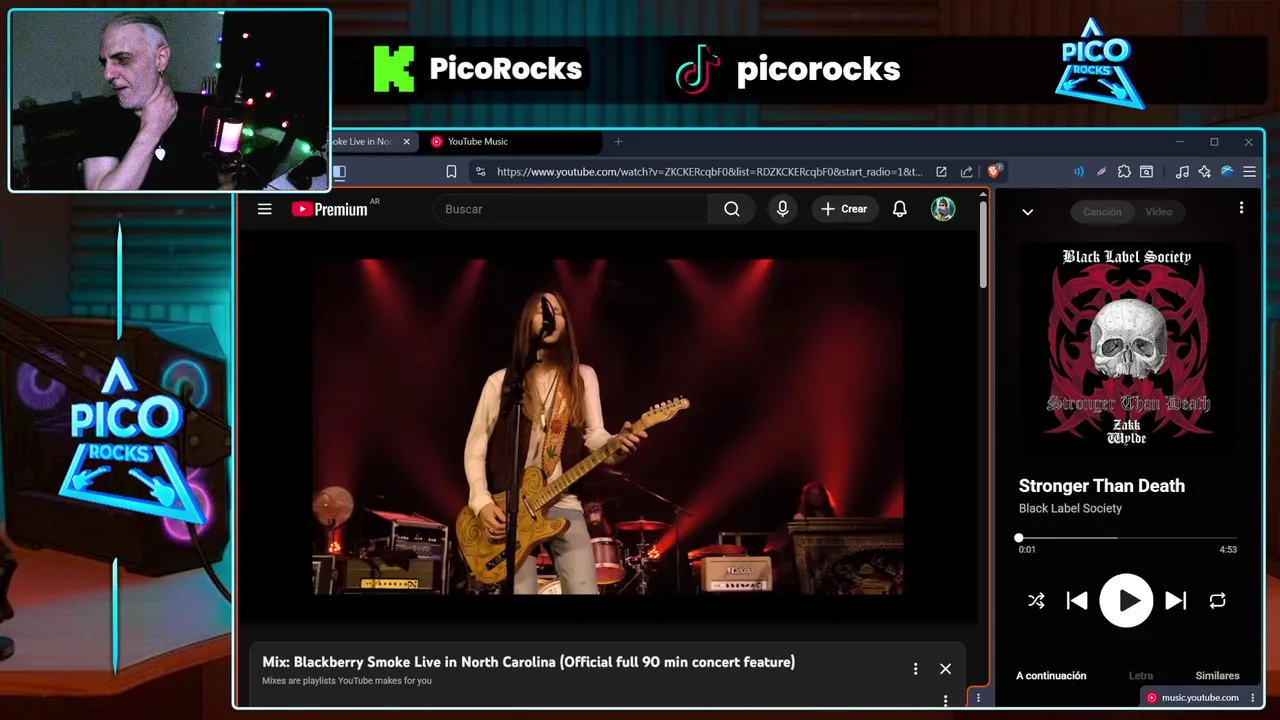Viewport: 1280px width, 720px height.
Task: Switch music player to Video mode
Action: pyautogui.click(x=1158, y=212)
